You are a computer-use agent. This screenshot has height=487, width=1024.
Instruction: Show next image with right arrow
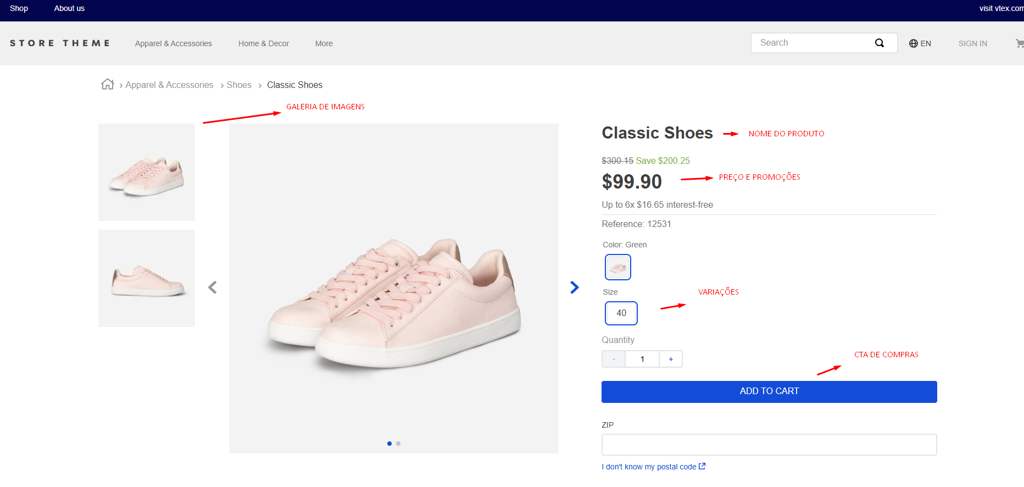coord(574,287)
